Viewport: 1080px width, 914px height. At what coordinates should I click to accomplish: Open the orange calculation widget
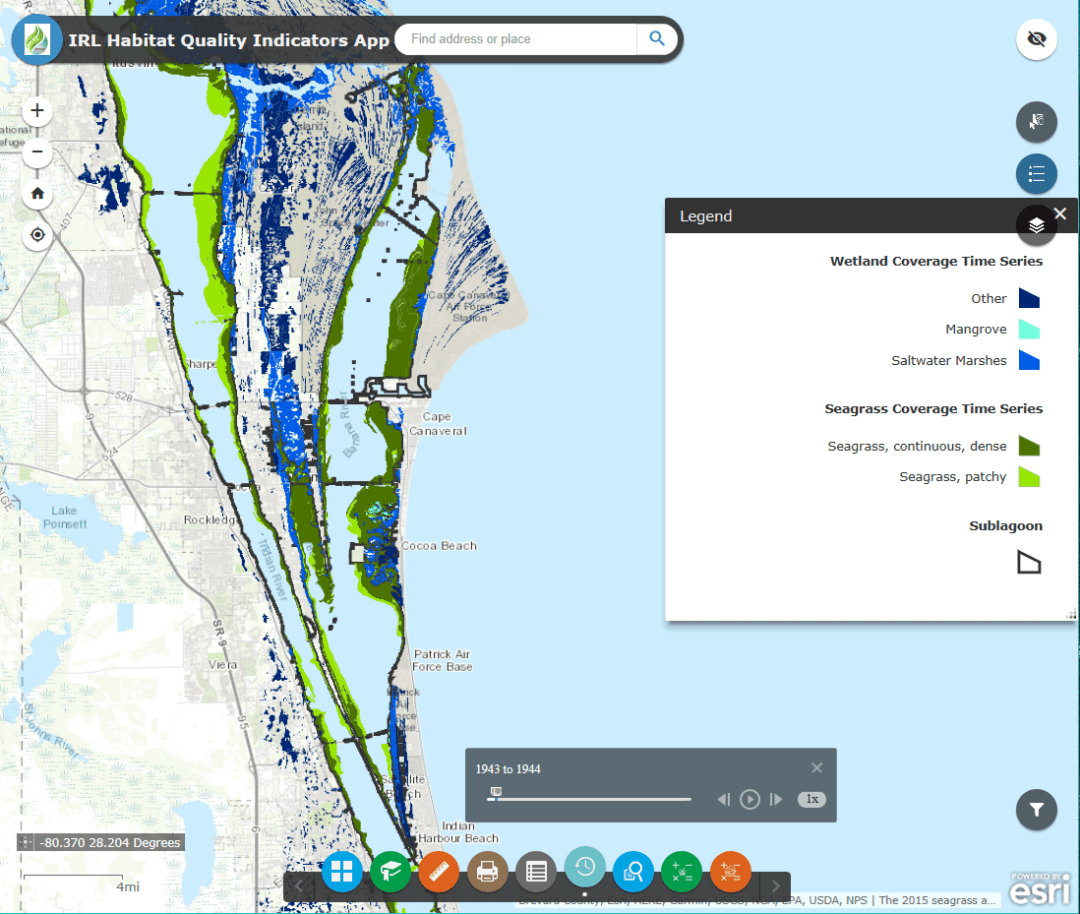coord(730,871)
